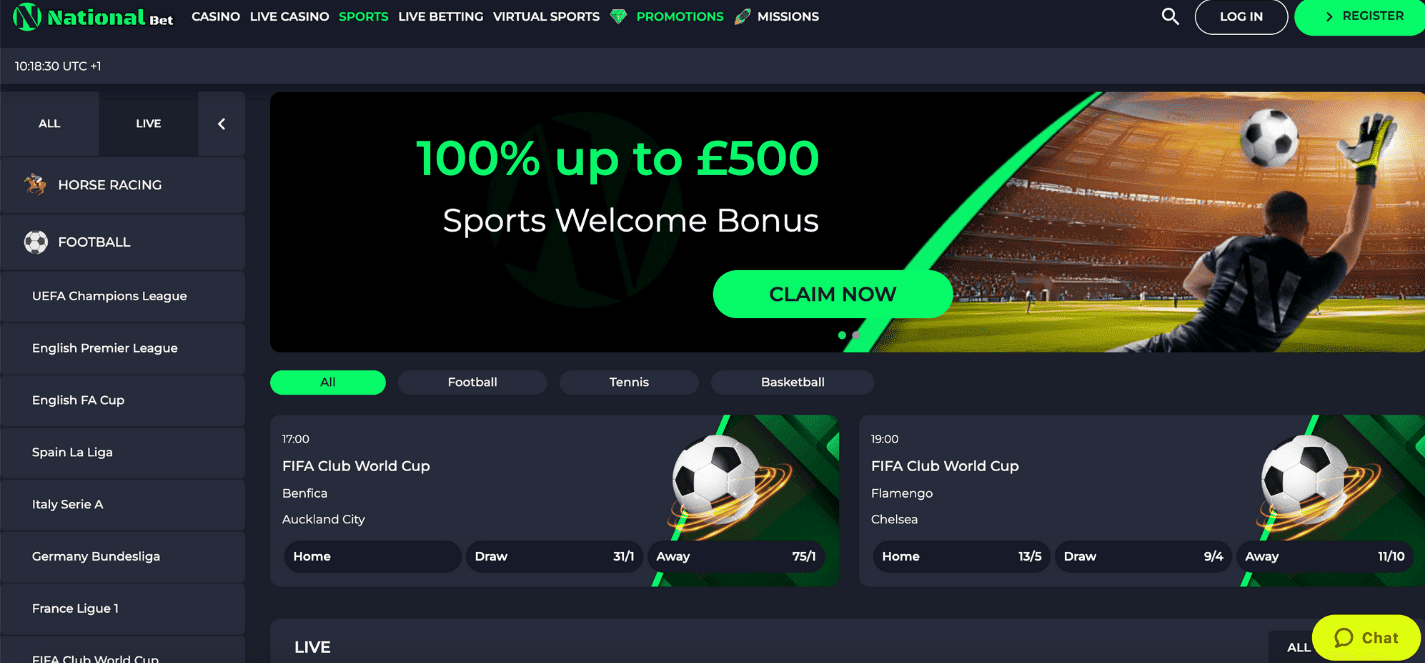
Task: Collapse sidebar with the left chevron
Action: tap(221, 124)
